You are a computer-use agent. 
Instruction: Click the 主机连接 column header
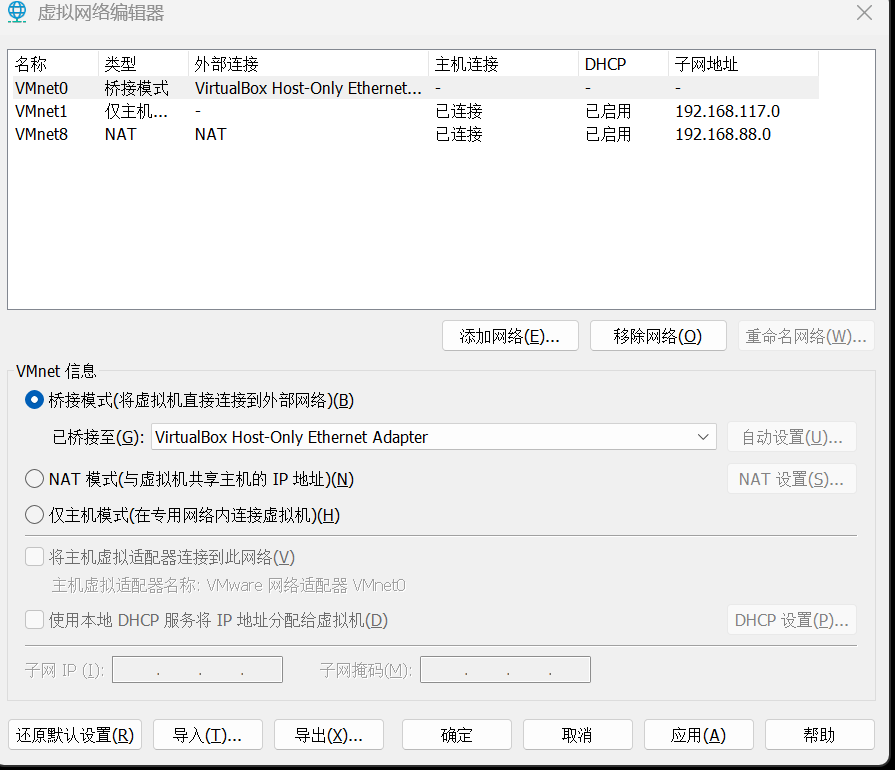coord(504,64)
